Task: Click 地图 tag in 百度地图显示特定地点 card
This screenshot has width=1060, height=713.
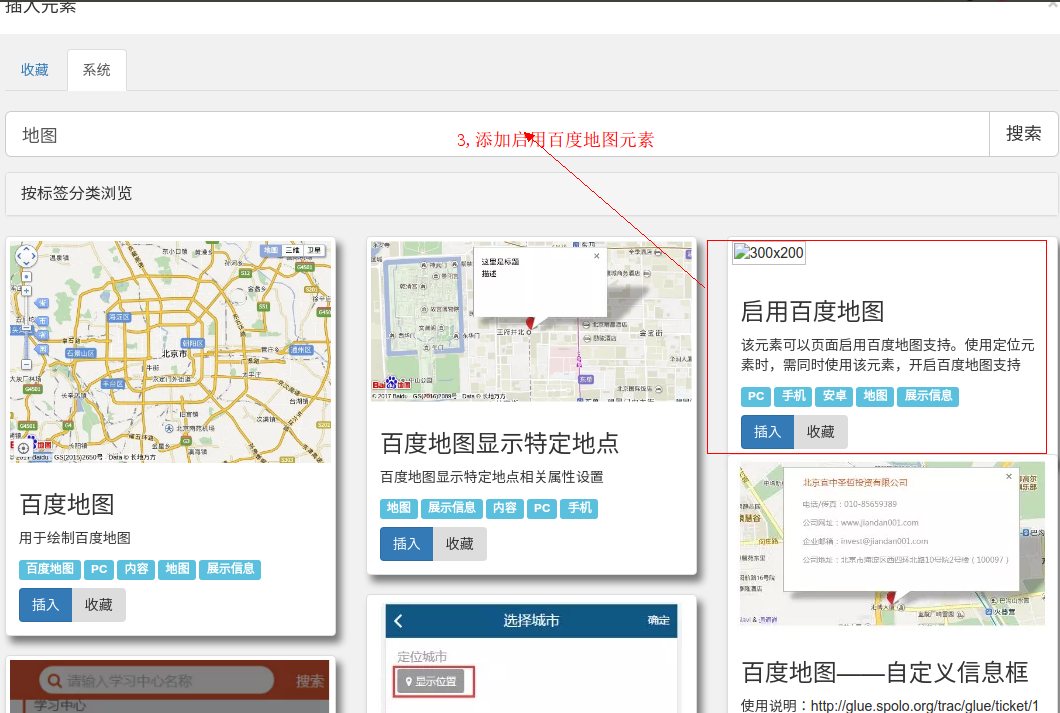Action: (399, 508)
